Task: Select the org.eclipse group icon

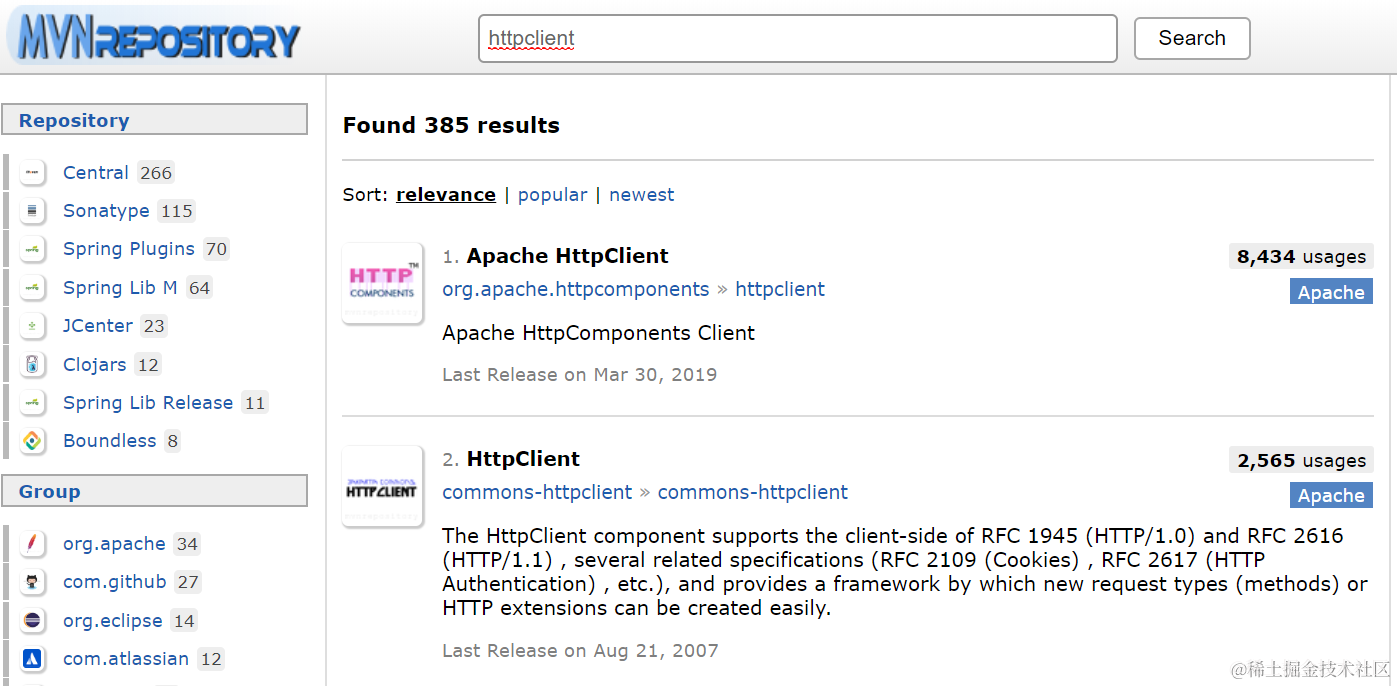Action: pyautogui.click(x=33, y=621)
